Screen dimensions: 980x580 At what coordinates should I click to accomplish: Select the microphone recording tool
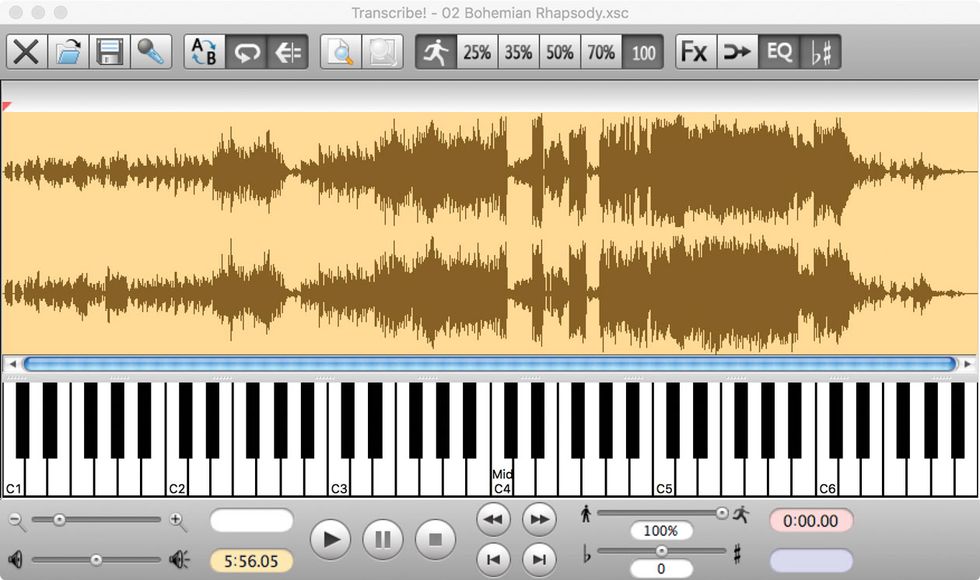coord(152,52)
